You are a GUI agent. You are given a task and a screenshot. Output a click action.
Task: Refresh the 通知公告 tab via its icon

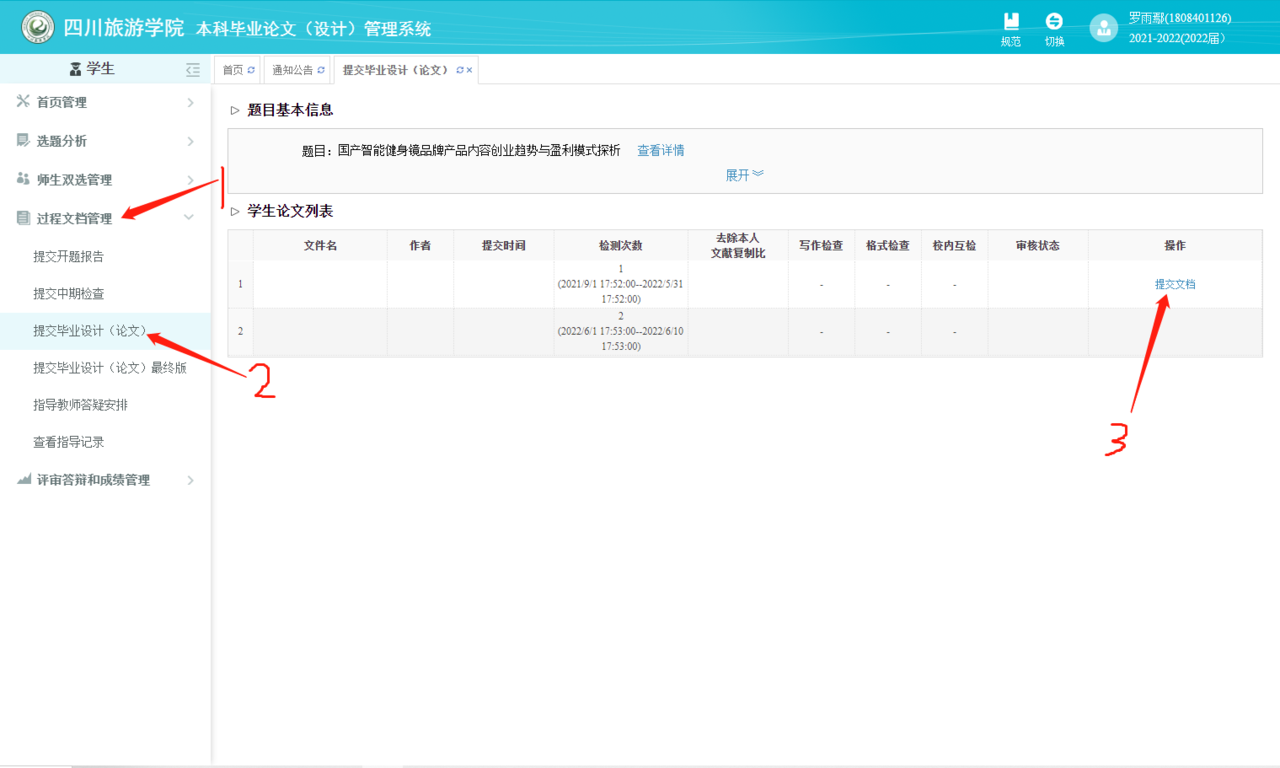pyautogui.click(x=321, y=70)
